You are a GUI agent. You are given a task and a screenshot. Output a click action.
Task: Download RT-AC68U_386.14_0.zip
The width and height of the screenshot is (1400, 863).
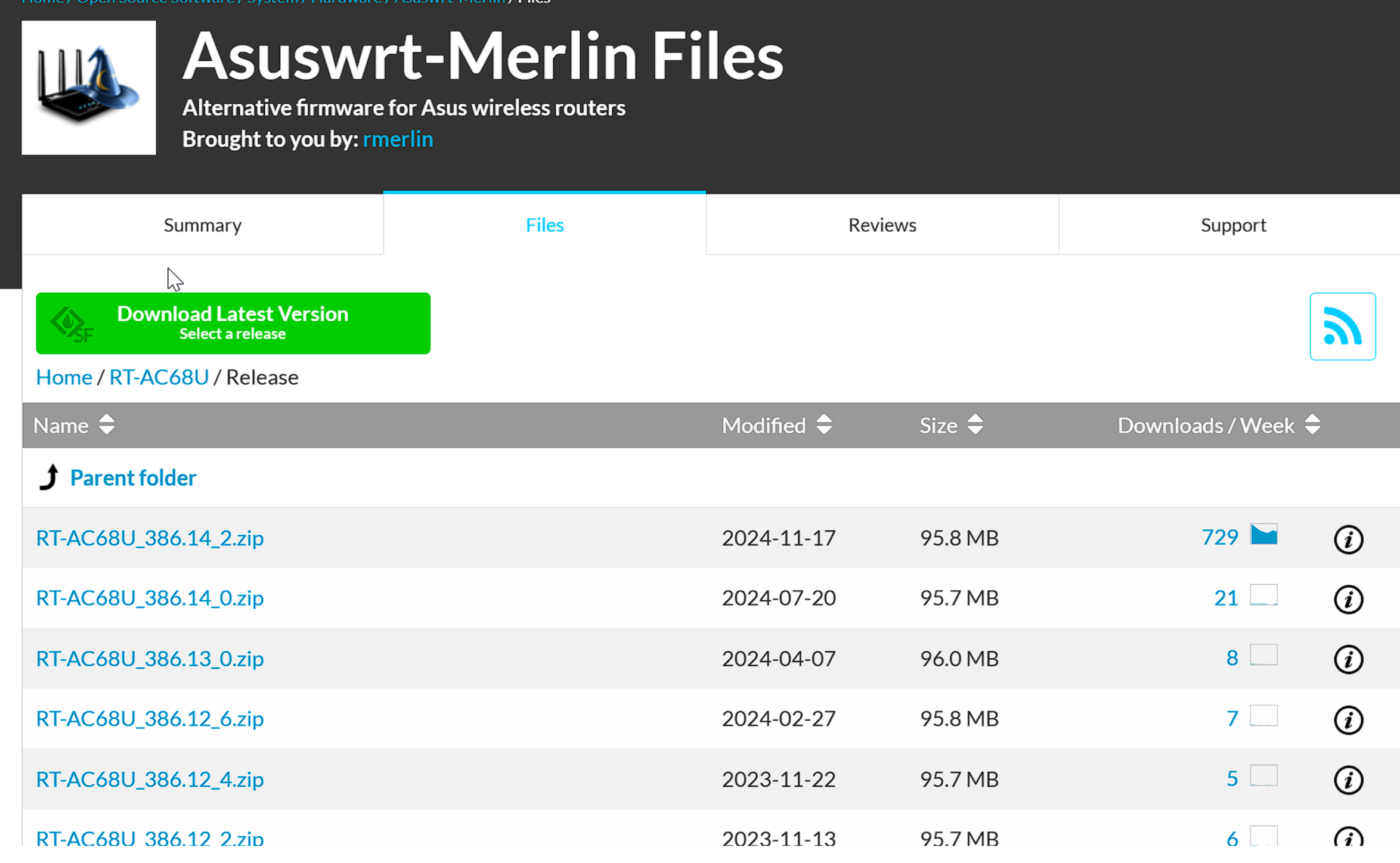[150, 597]
